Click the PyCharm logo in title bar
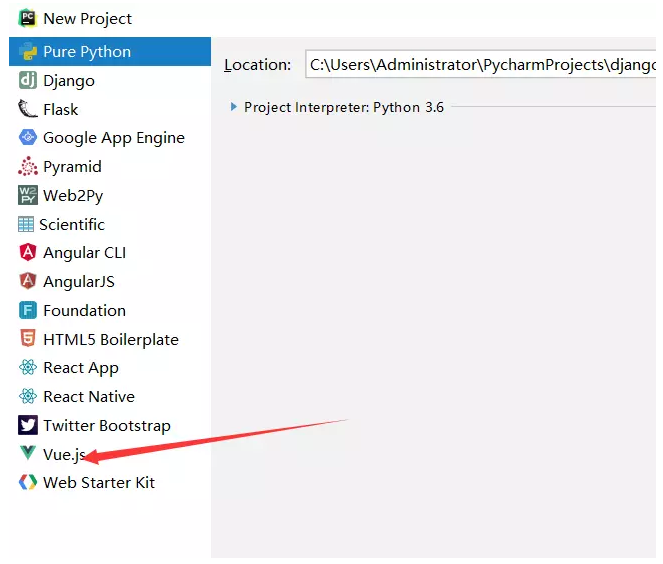 pos(28,18)
